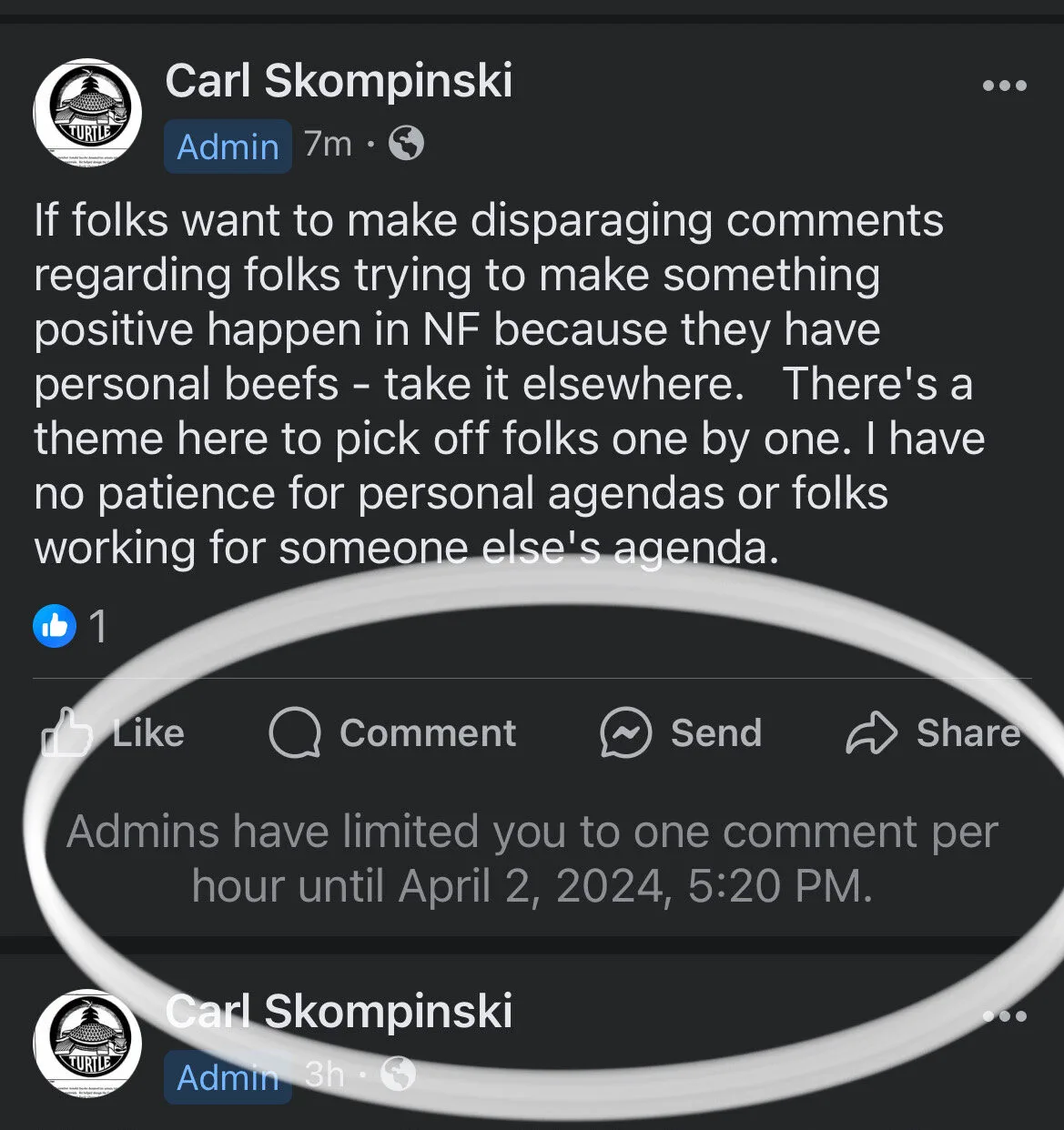Click the Share arrow icon
The image size is (1064, 1130).
(x=872, y=733)
